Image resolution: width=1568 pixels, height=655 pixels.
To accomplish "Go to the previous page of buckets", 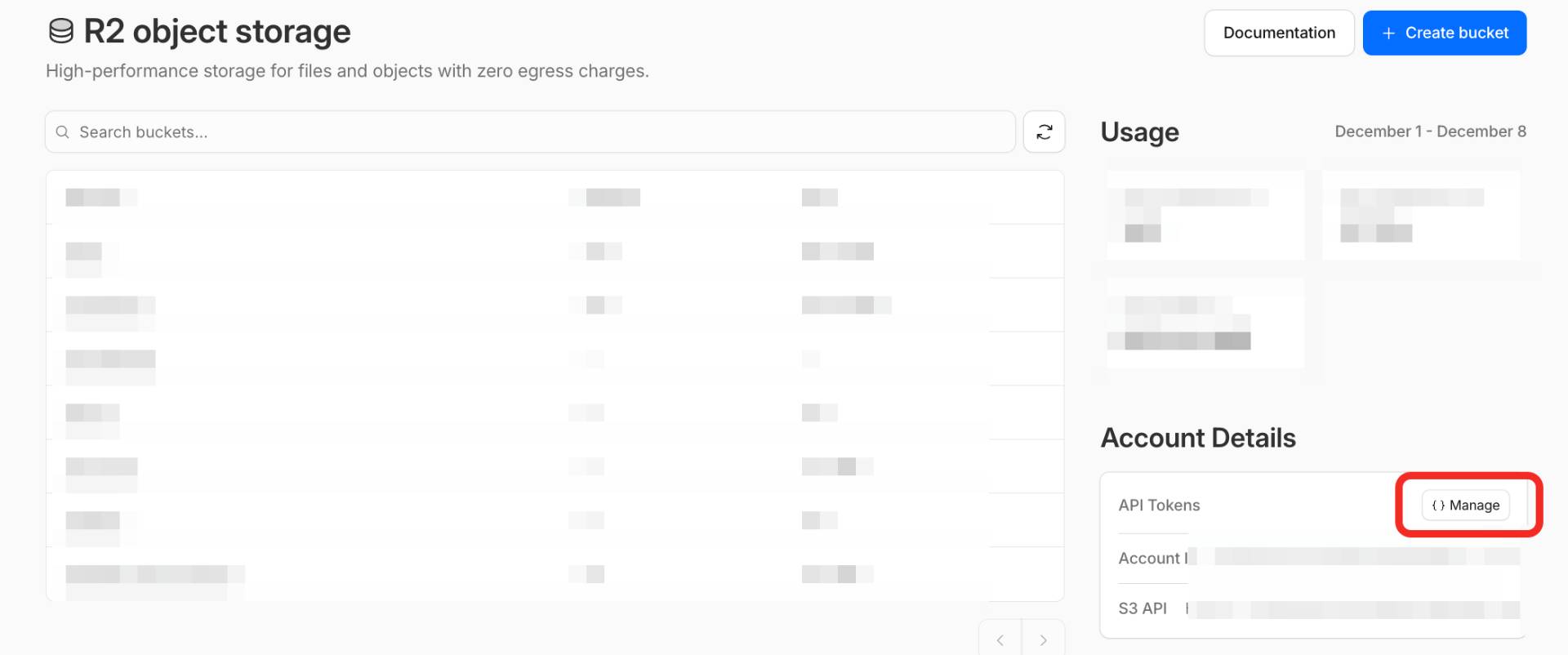I will (1000, 640).
